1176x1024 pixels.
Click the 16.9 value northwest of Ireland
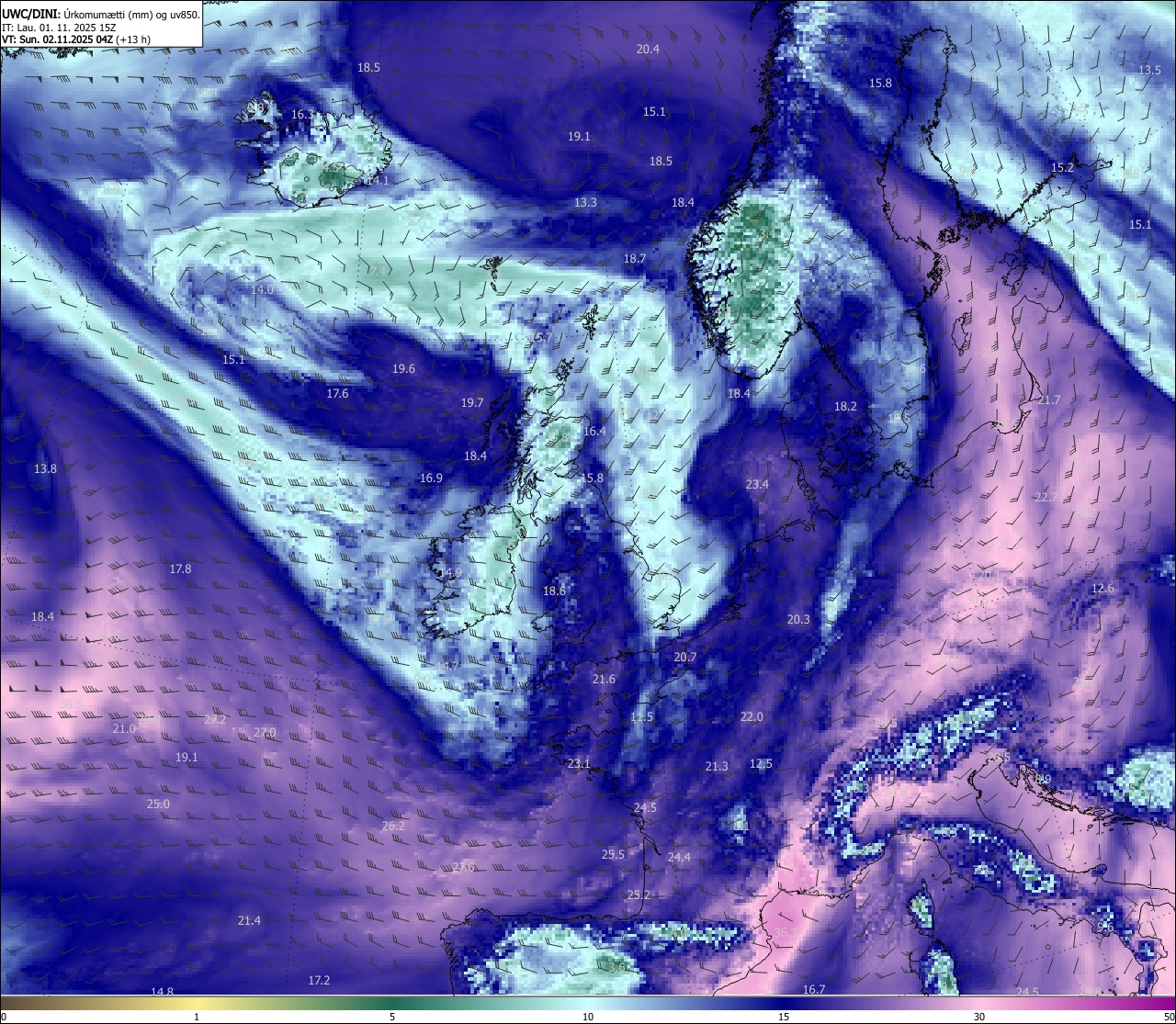pyautogui.click(x=431, y=478)
